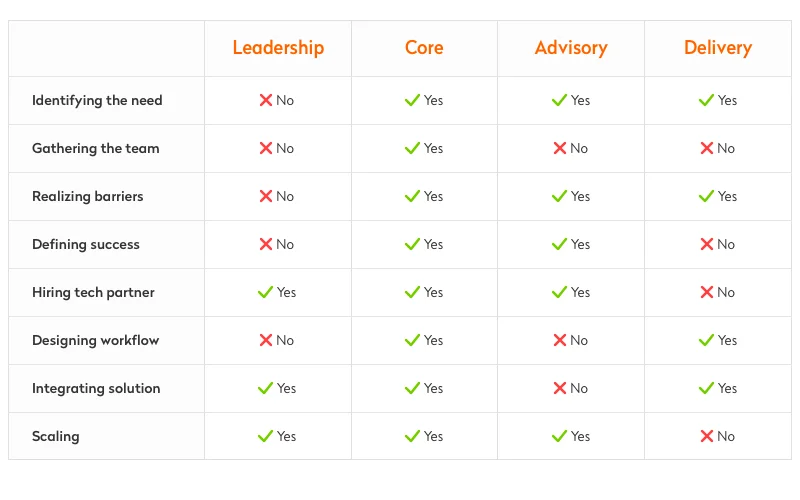Click red X for Delivery, Defining success

(x=707, y=244)
